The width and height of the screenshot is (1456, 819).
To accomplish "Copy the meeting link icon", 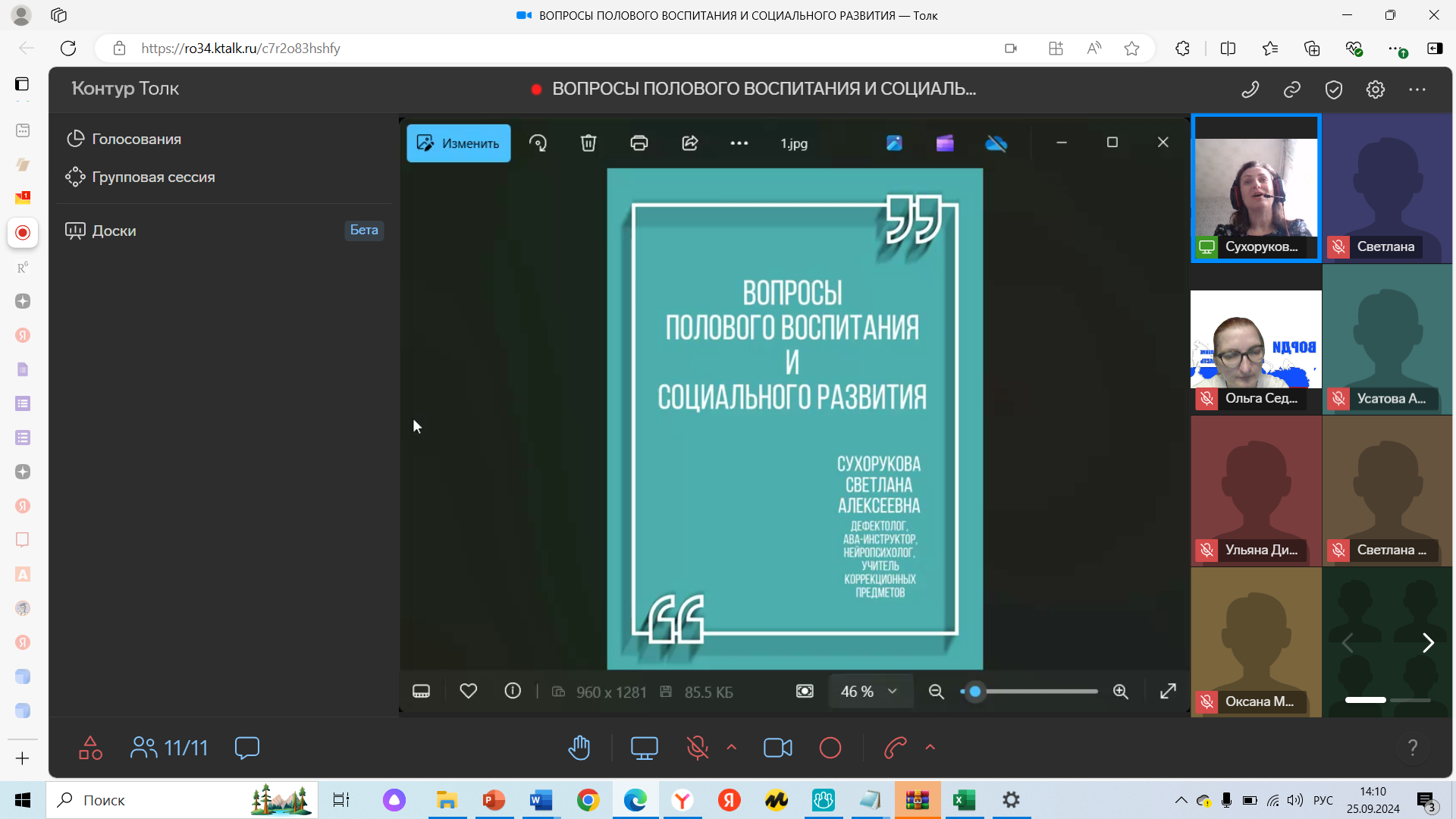I will 1292,90.
